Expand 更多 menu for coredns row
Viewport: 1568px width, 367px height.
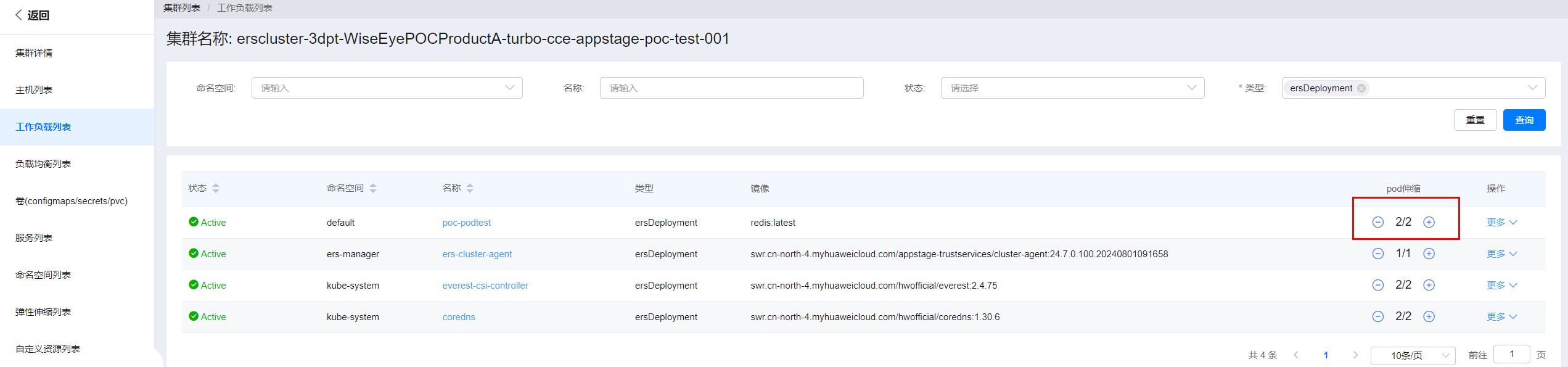coord(1501,316)
